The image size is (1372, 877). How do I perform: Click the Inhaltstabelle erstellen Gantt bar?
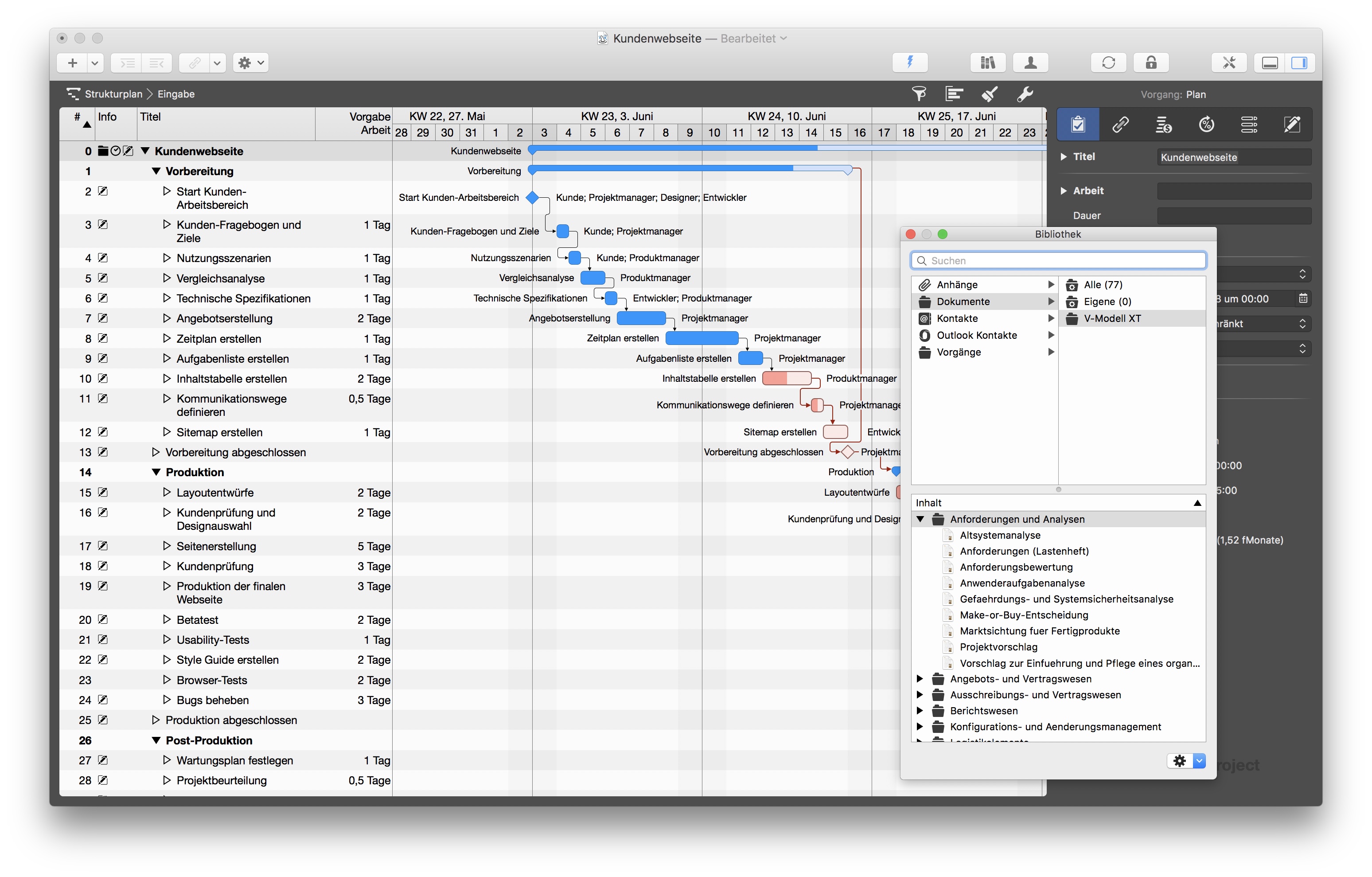tap(787, 378)
